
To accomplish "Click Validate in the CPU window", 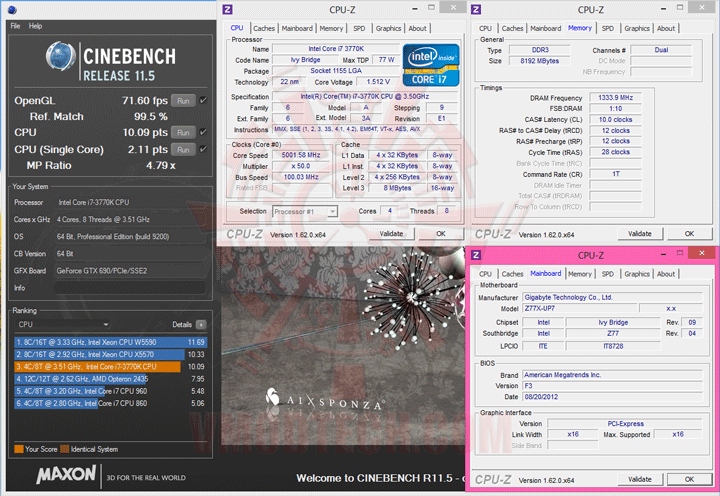I will [391, 233].
